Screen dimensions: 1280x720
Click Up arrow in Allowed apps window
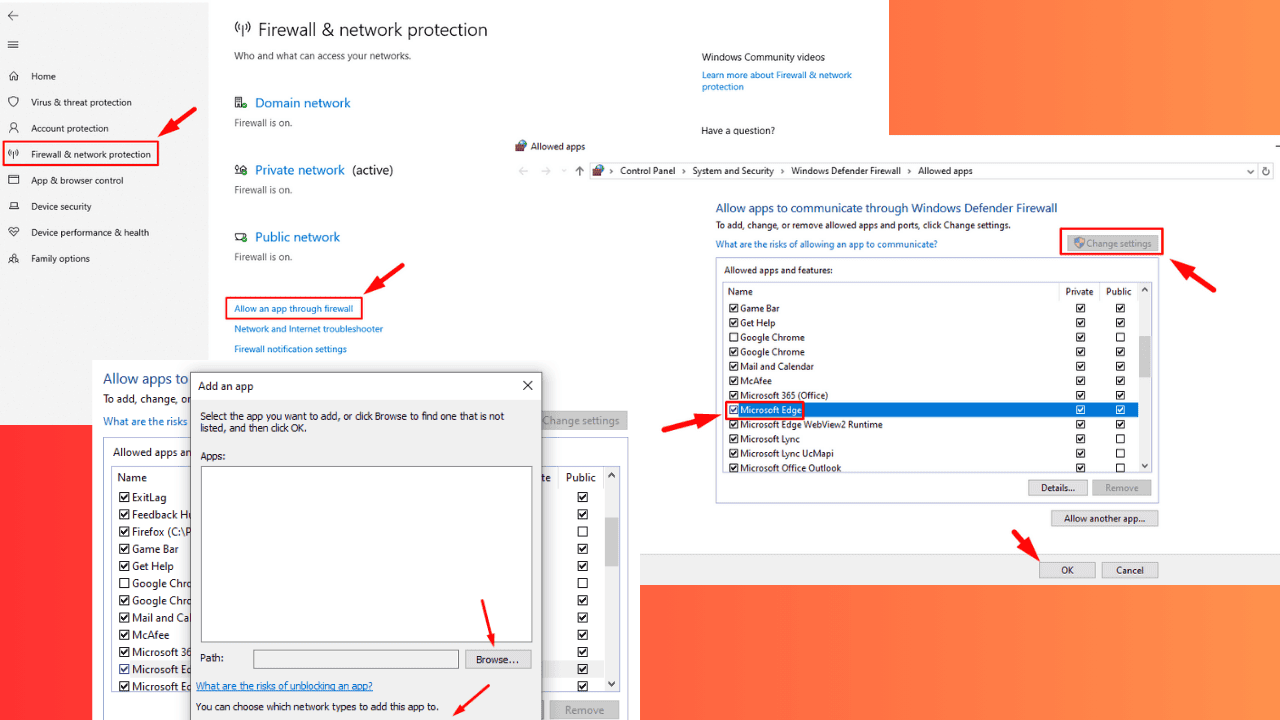tap(579, 171)
